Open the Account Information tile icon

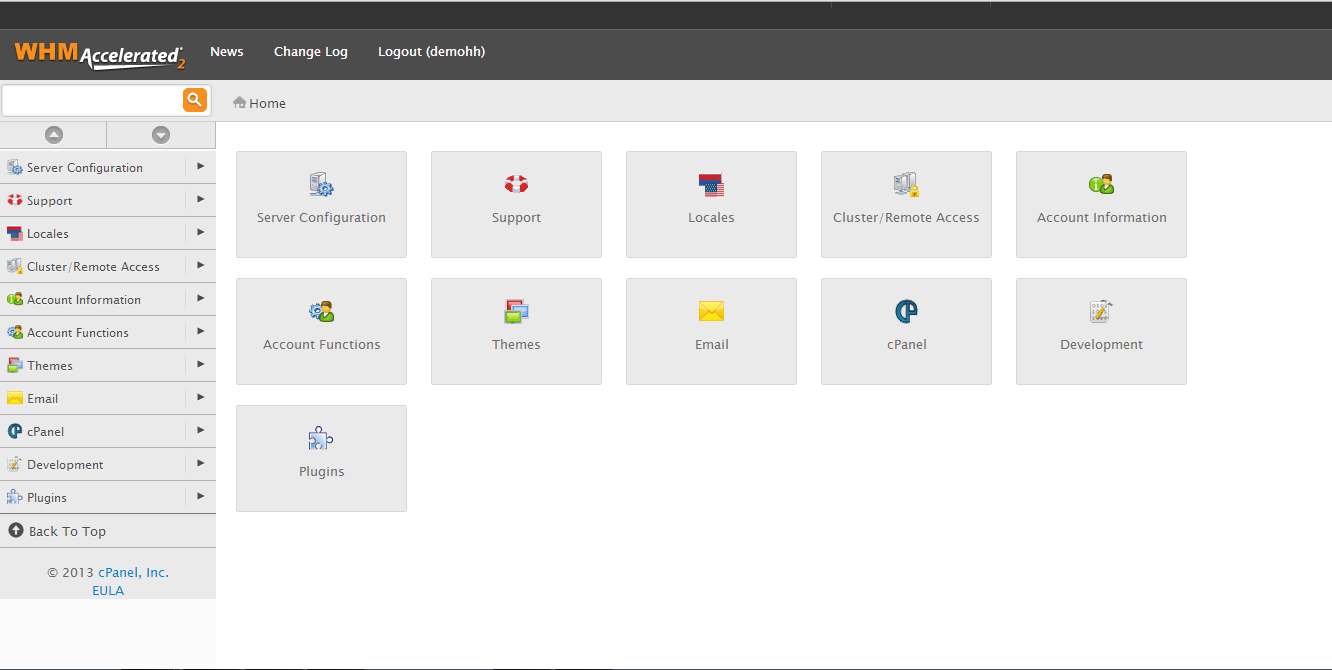1101,185
